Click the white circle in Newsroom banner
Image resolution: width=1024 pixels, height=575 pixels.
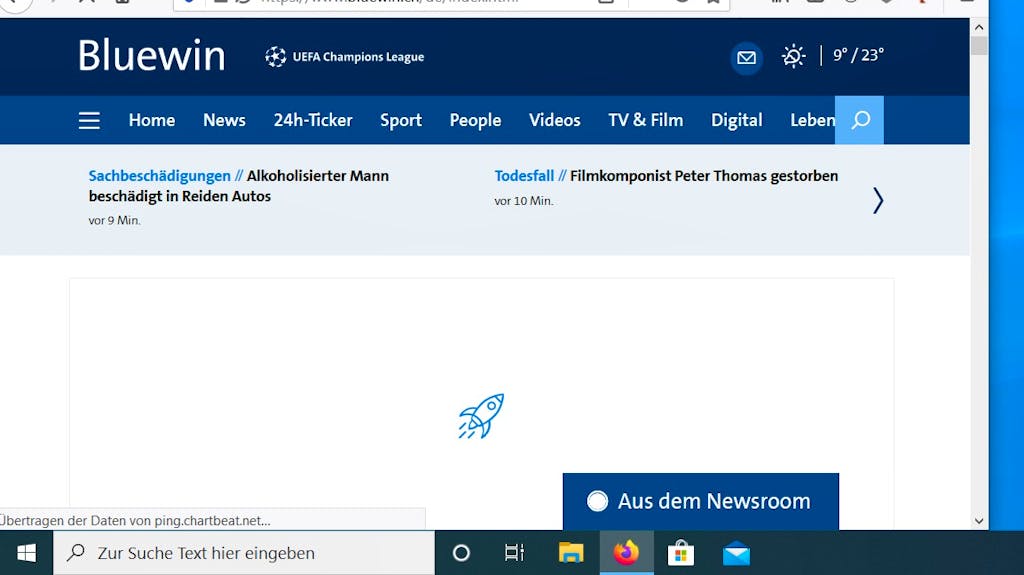point(597,501)
